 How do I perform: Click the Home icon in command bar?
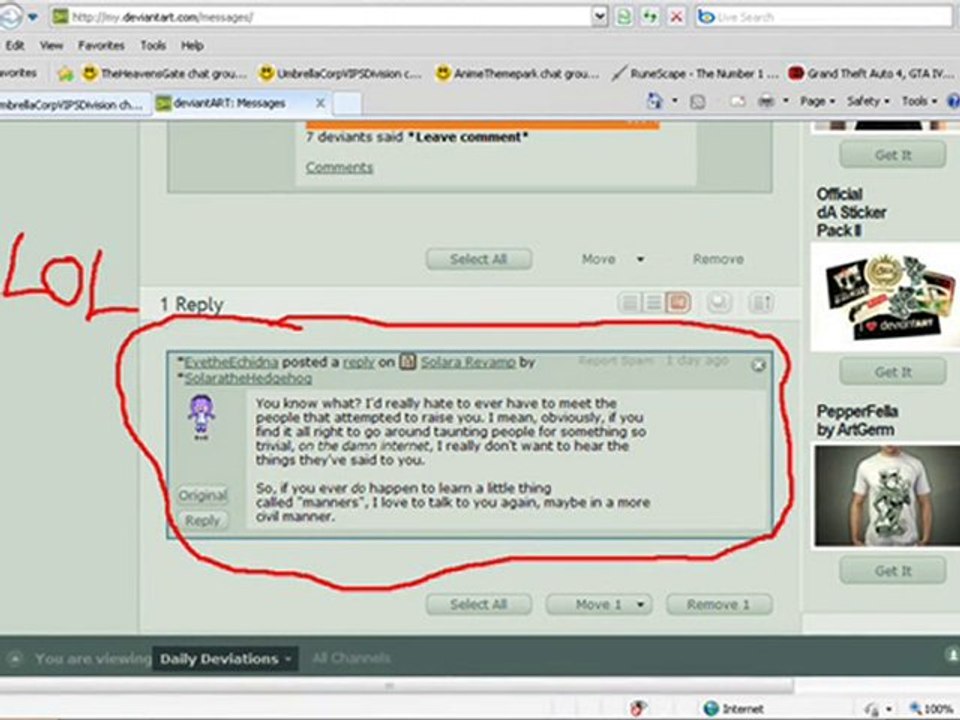click(x=654, y=101)
